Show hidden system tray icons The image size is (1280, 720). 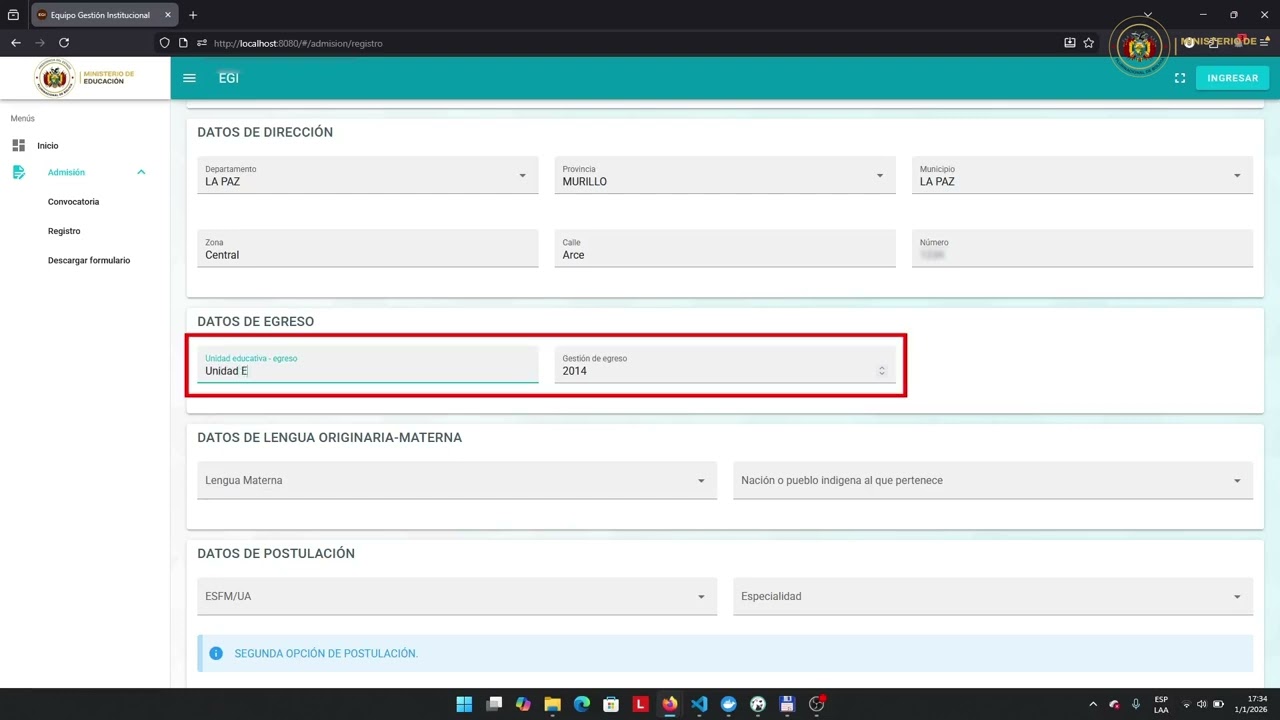1093,704
